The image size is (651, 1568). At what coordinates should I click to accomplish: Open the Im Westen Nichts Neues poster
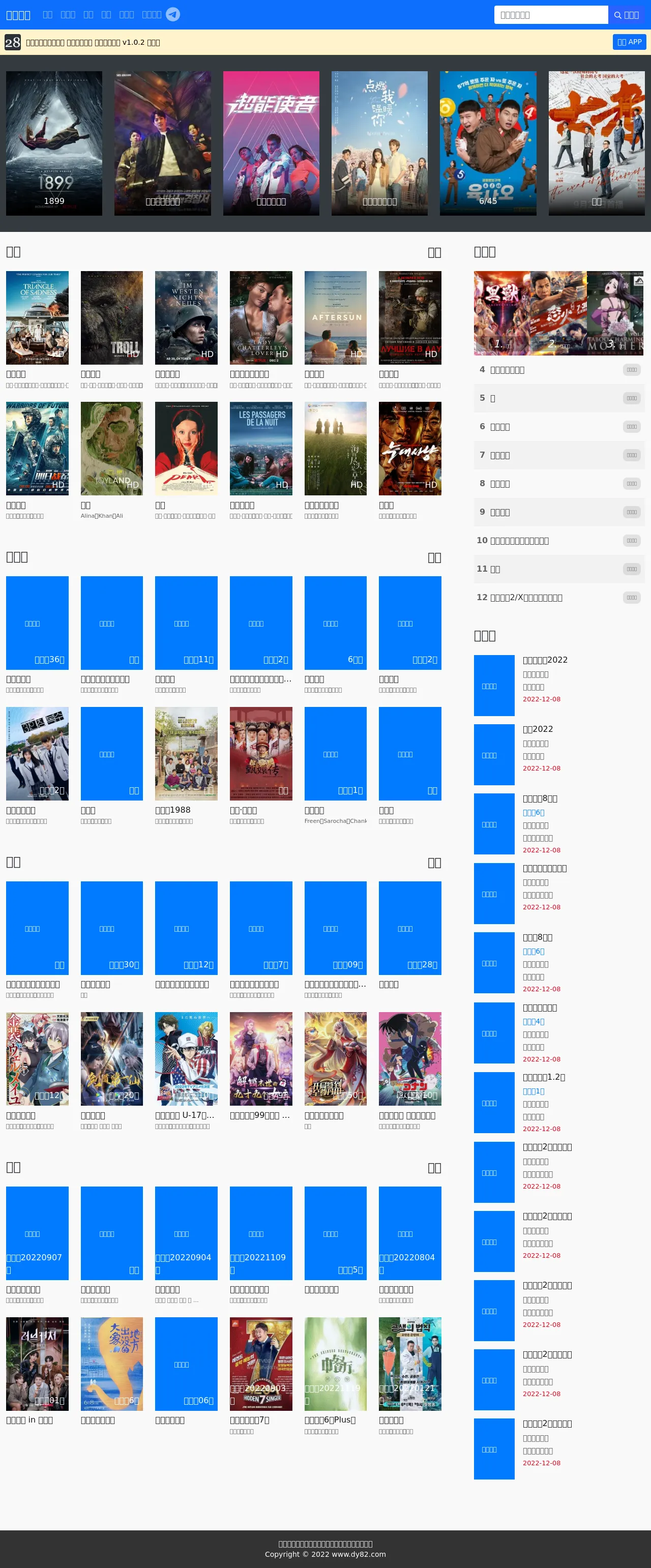[x=186, y=318]
